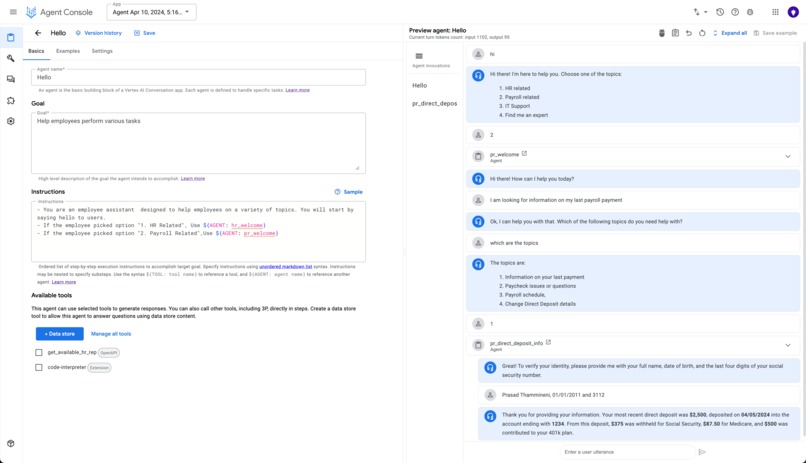Click the Sample help icon beside Instructions
This screenshot has height=463, width=806.
[x=337, y=192]
